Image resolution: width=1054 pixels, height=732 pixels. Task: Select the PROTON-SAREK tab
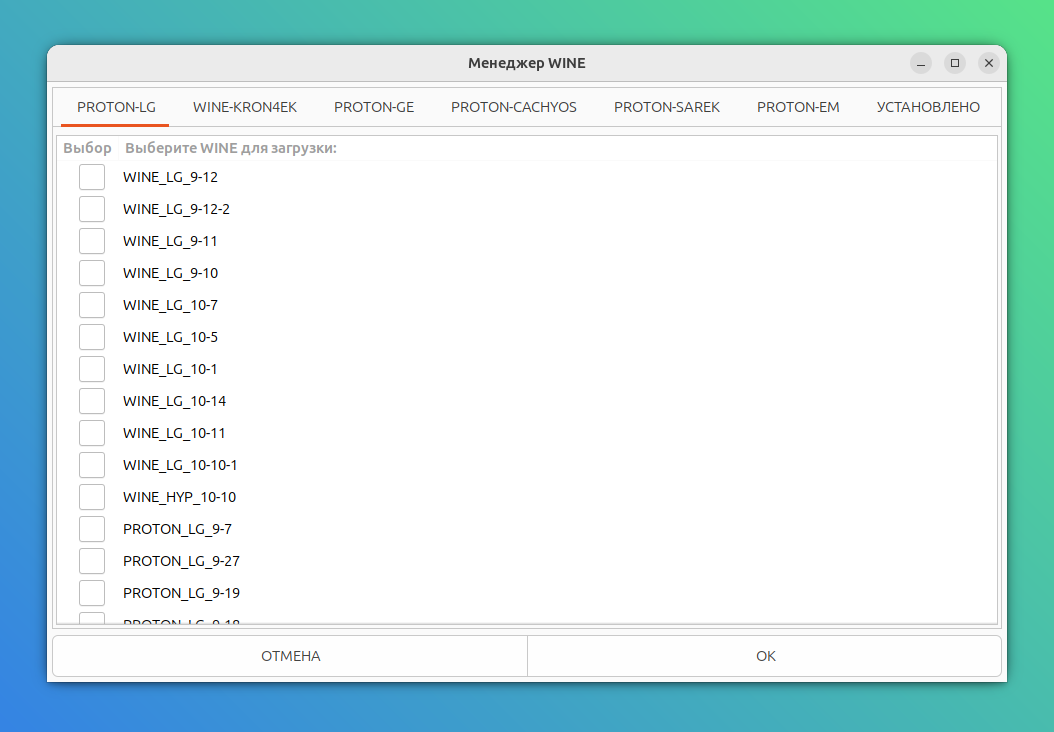click(667, 107)
